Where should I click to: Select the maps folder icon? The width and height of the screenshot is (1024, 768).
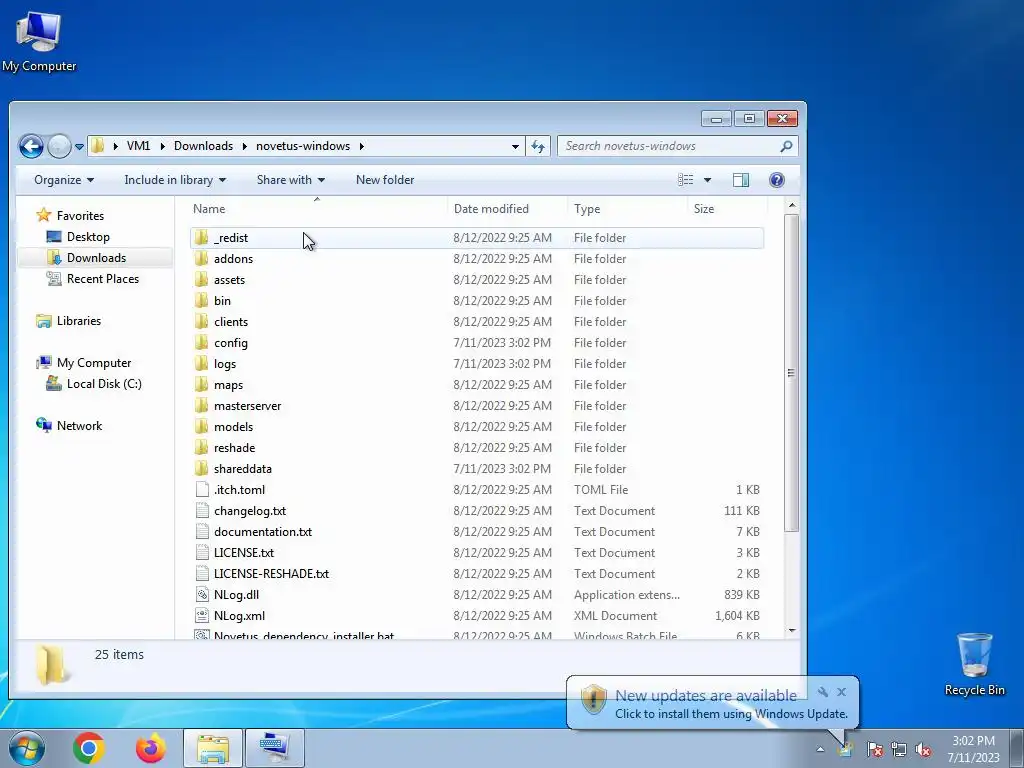coord(201,385)
